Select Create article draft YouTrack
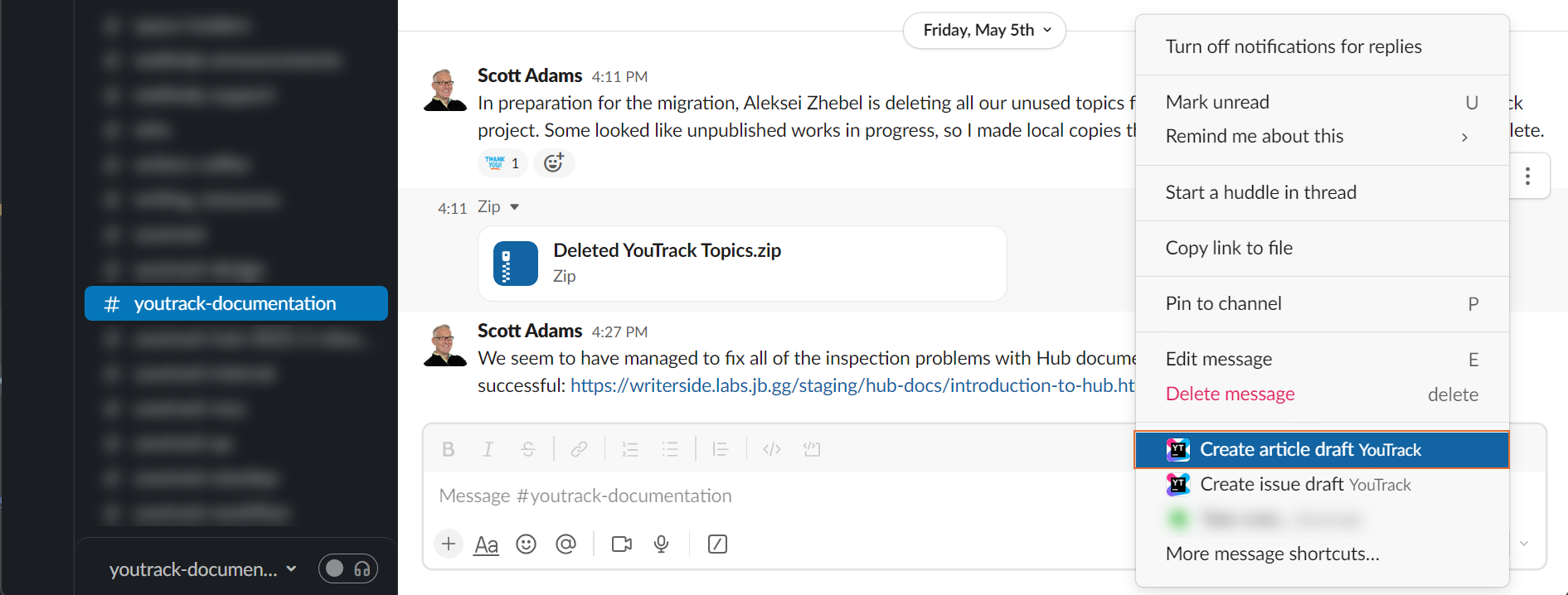The width and height of the screenshot is (1568, 595). tap(1322, 450)
